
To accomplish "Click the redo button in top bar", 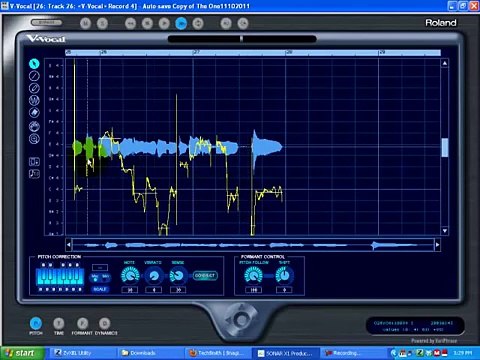I will pyautogui.click(x=243, y=23).
